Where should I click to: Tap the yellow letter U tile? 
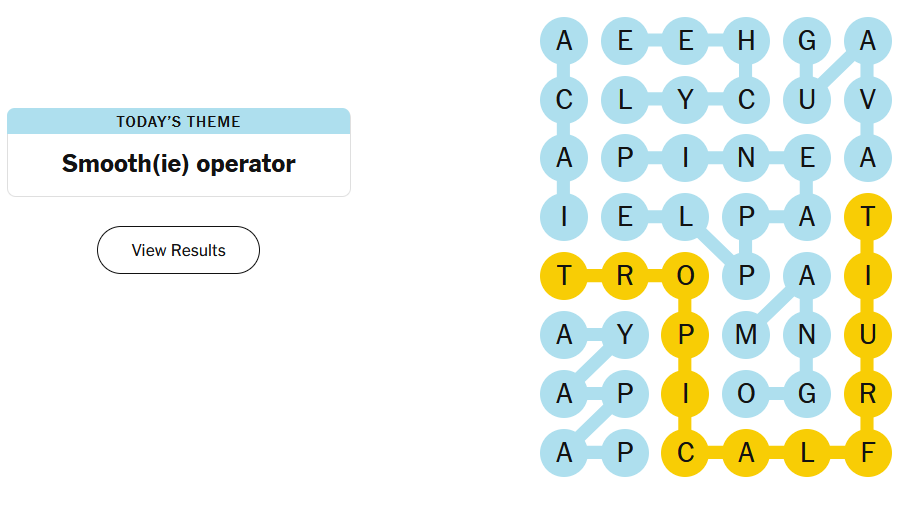pyautogui.click(x=867, y=335)
